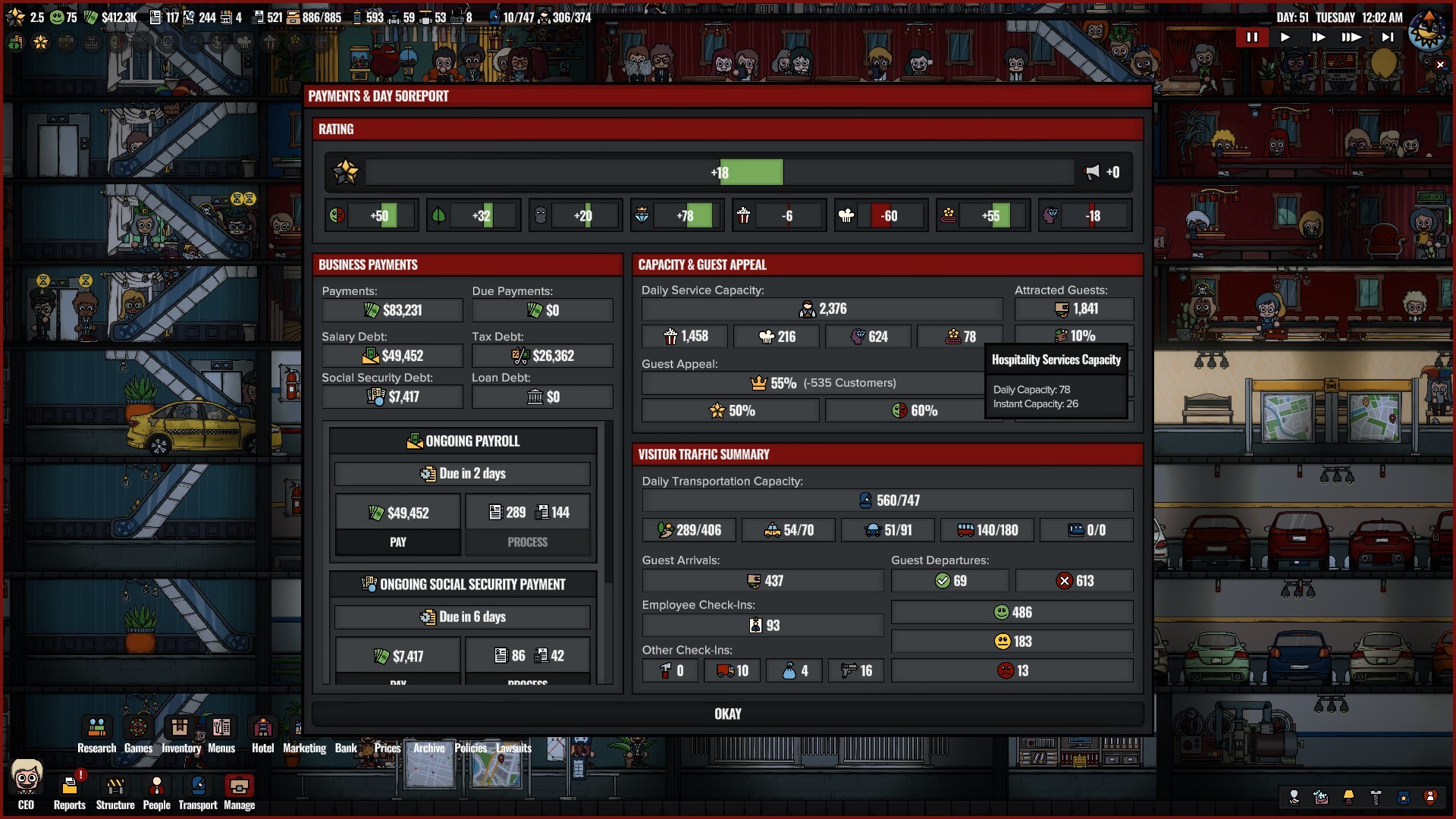Click PAY under Ongoing Payroll
Screen dimensions: 1456x819
click(397, 541)
